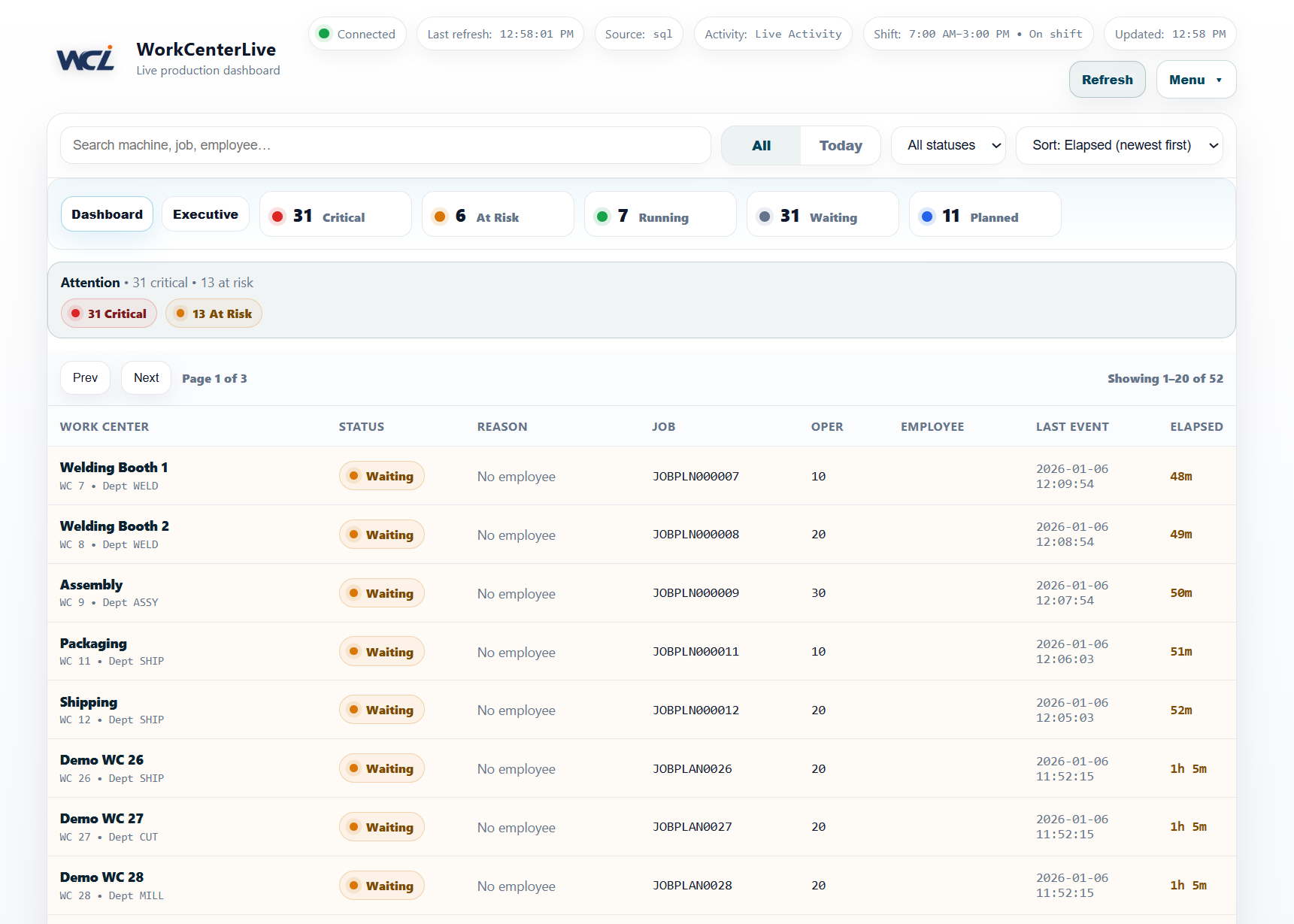
Task: Click the WCL logo icon
Action: [84, 58]
